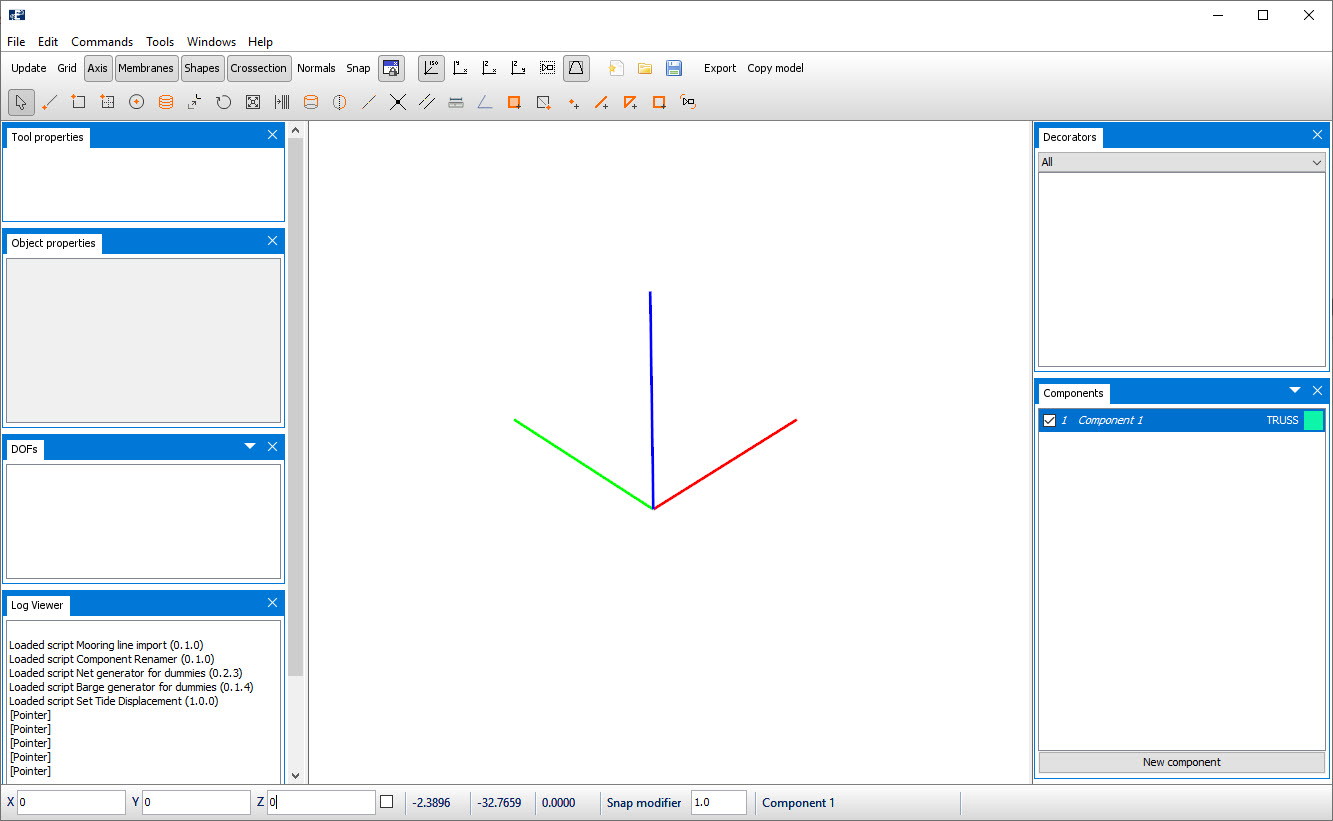This screenshot has width=1333, height=821.
Task: Uncheck the Component 1 visibility checkbox
Action: pos(1049,421)
